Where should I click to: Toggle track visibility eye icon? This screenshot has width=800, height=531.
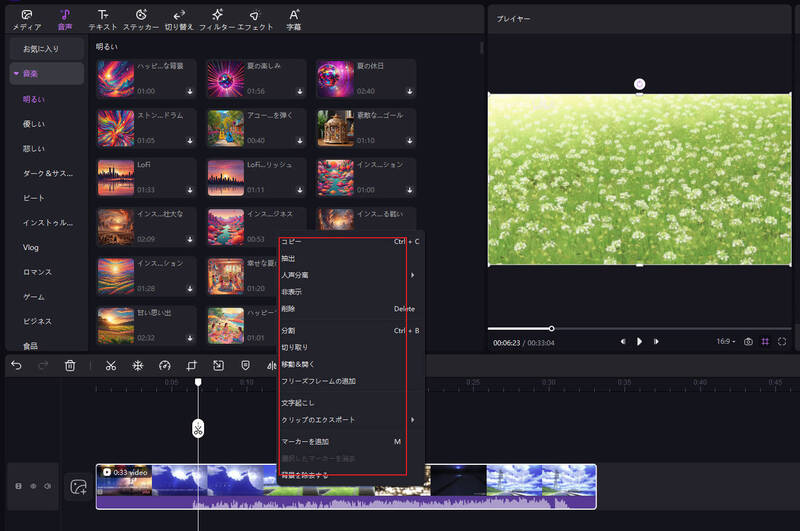coord(33,486)
